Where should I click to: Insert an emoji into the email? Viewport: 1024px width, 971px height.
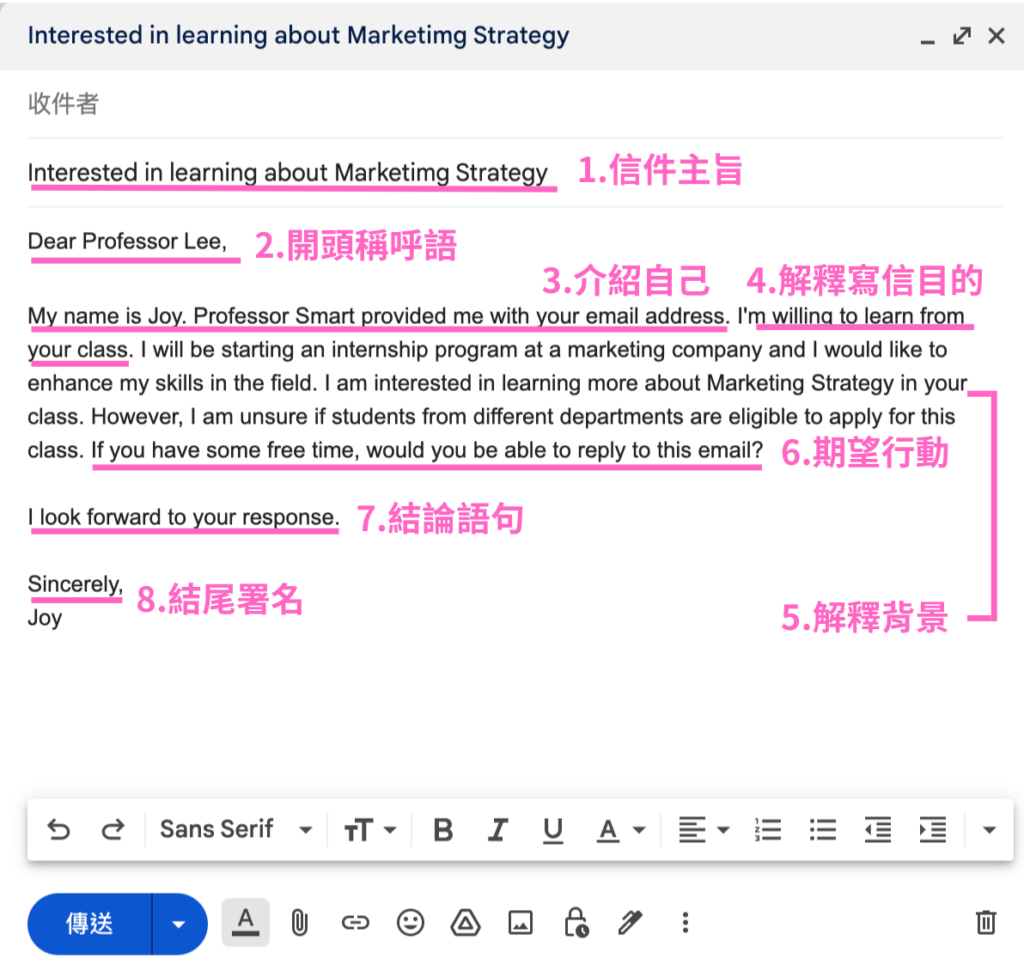pyautogui.click(x=410, y=922)
